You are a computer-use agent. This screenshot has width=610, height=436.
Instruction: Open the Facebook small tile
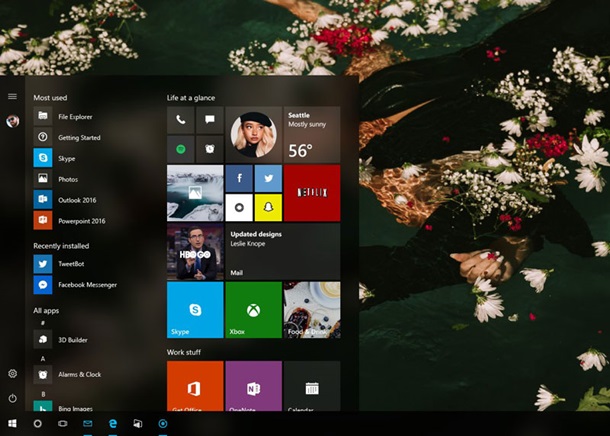239,179
